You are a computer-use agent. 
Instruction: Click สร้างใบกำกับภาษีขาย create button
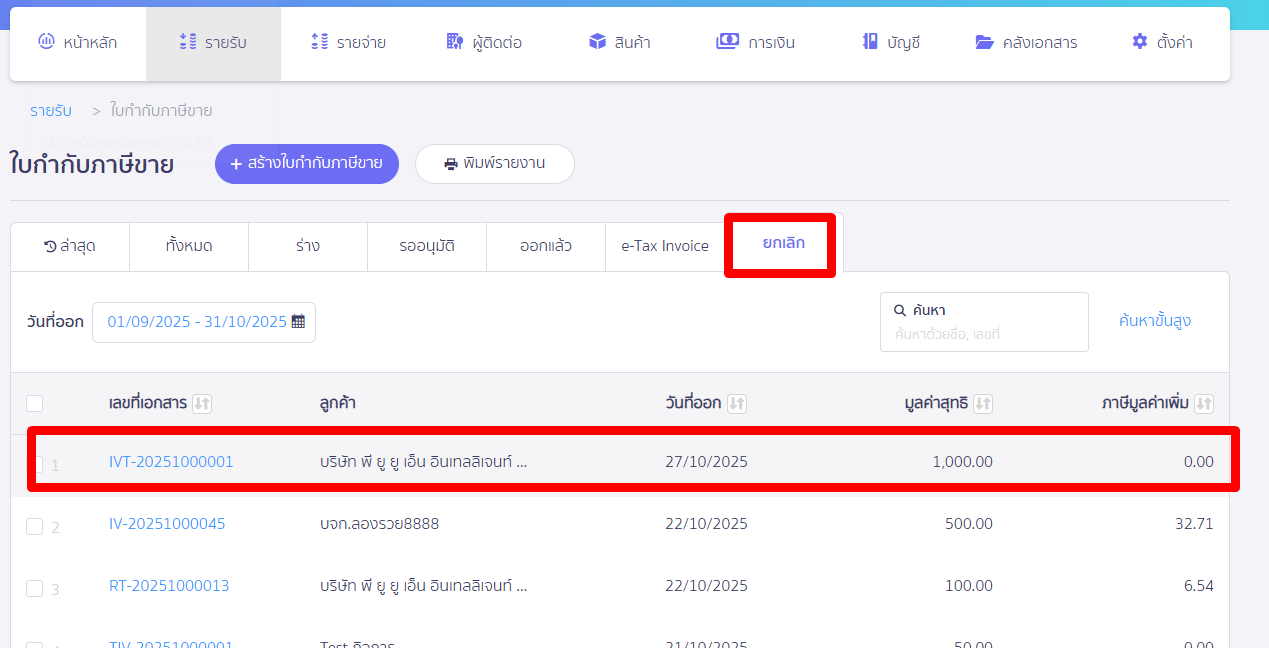pos(306,163)
